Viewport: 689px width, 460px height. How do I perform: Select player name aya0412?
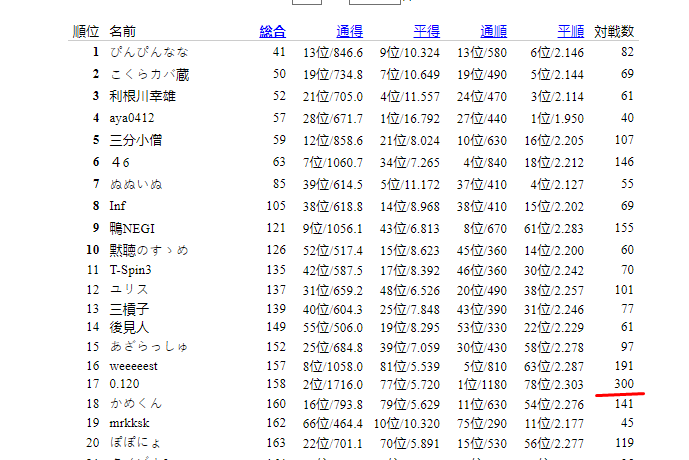tap(132, 118)
